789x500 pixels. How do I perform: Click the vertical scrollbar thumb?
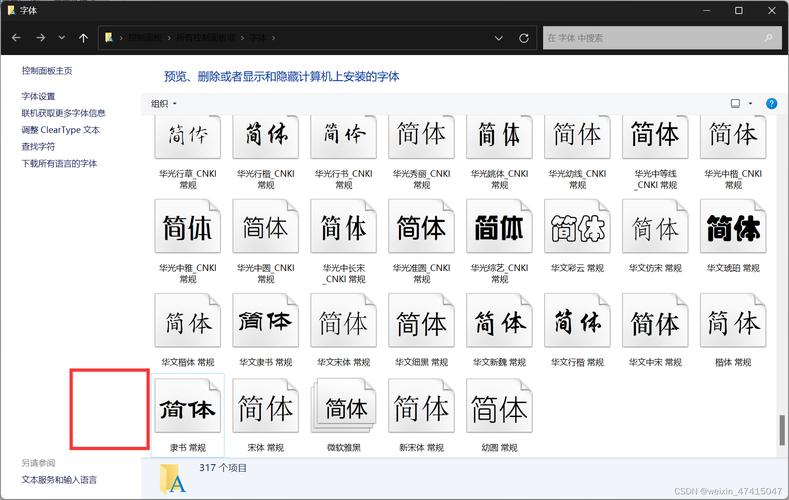[782, 430]
